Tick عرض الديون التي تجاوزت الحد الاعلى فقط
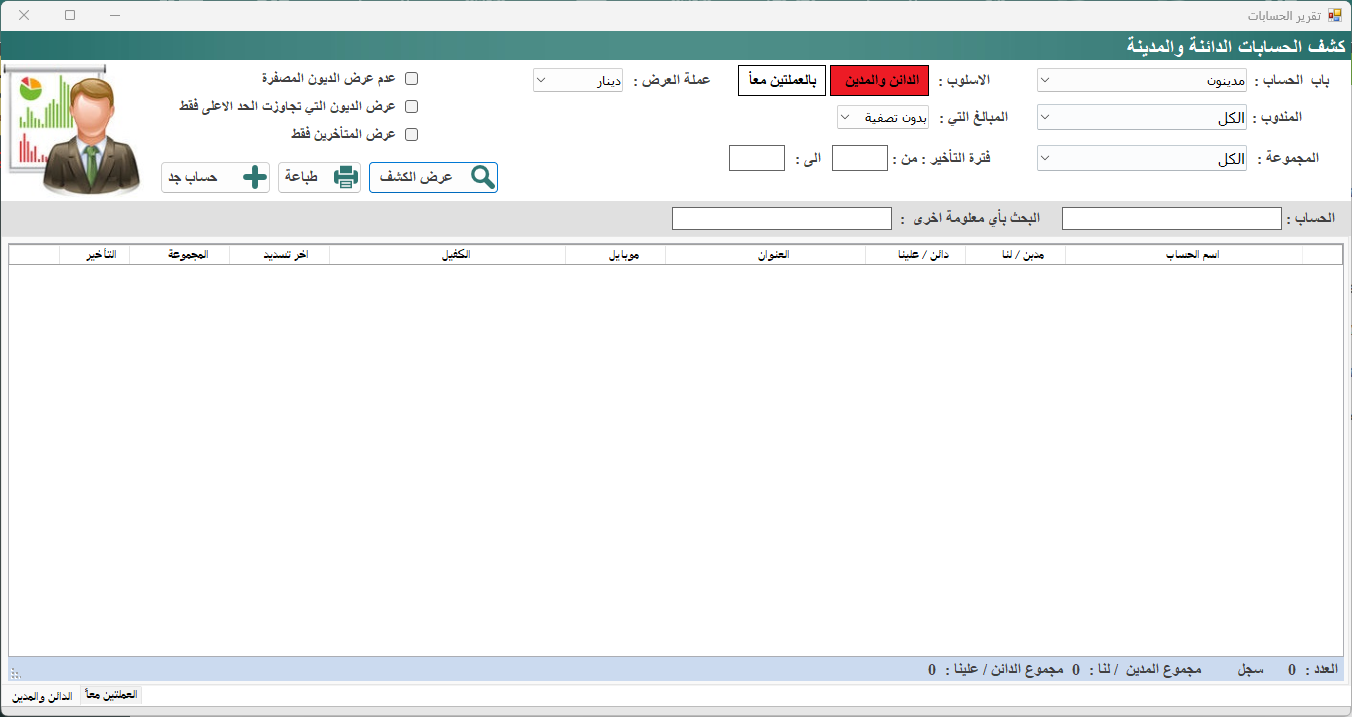 pos(411,106)
